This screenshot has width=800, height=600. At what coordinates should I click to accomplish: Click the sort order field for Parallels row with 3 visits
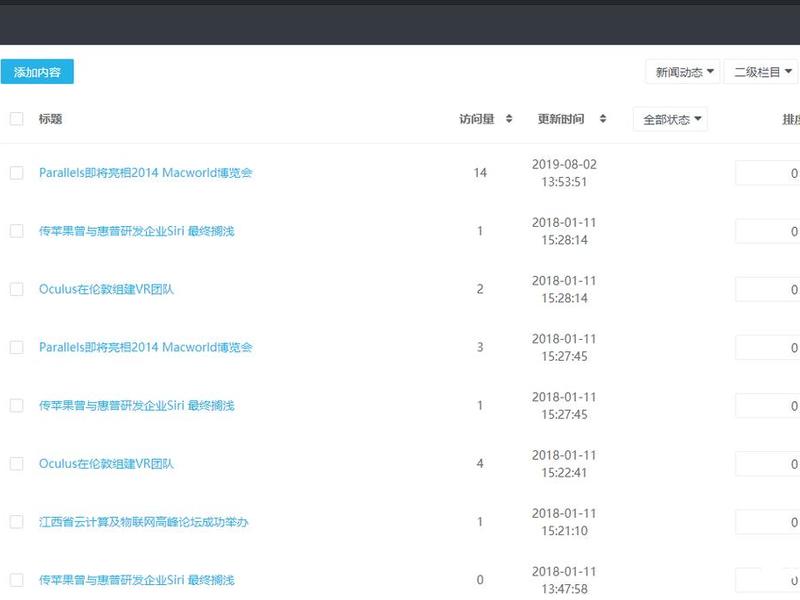pyautogui.click(x=767, y=348)
